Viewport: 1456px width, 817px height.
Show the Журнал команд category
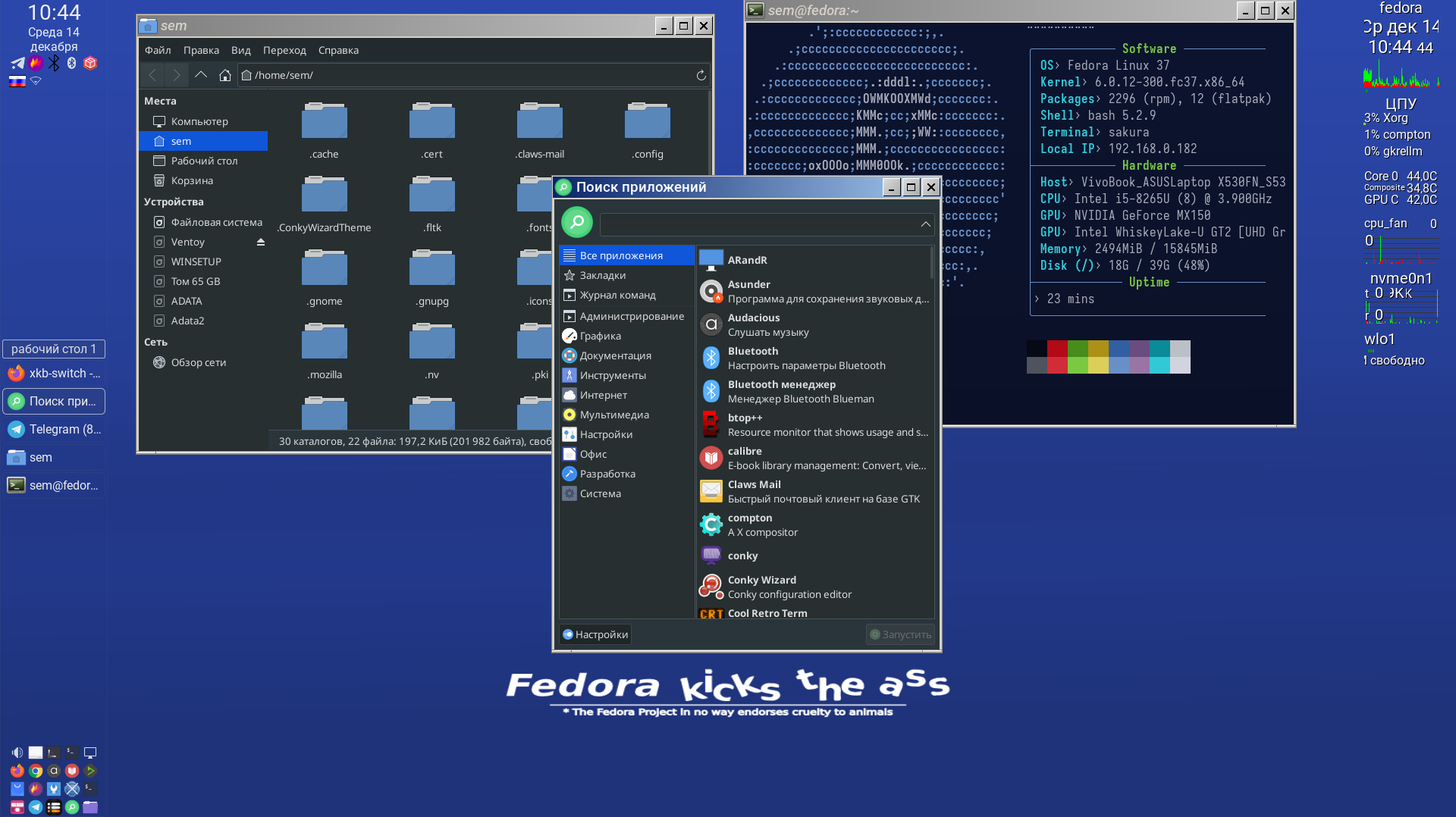(626, 295)
